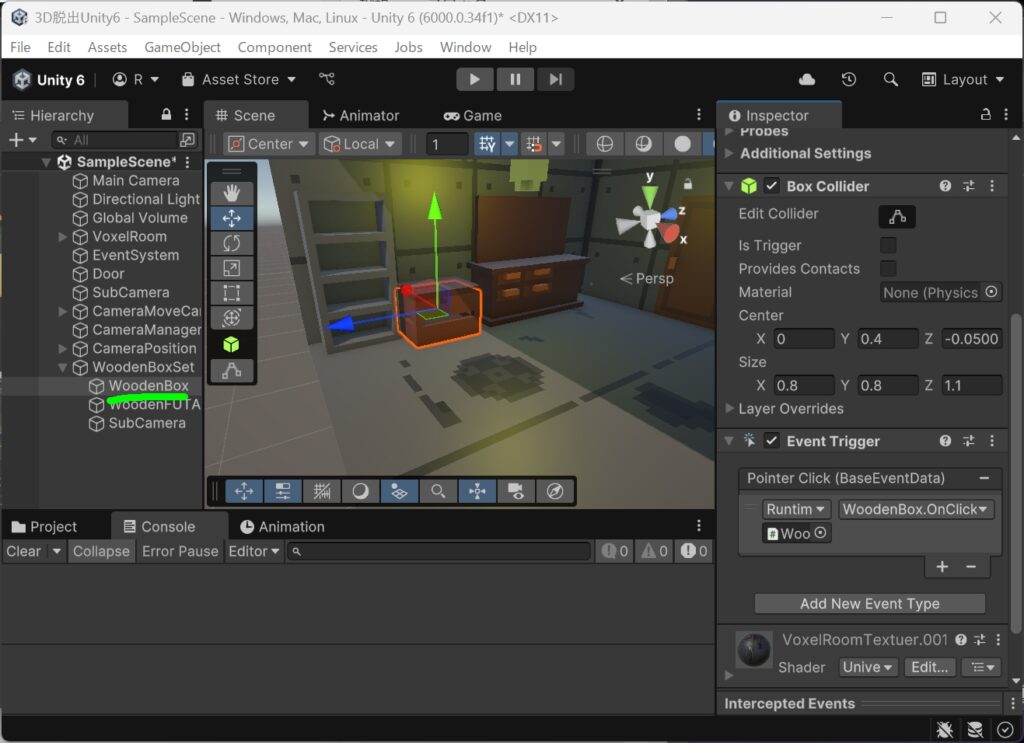1024x743 pixels.
Task: Select the Rect transform tool
Action: coord(232,292)
